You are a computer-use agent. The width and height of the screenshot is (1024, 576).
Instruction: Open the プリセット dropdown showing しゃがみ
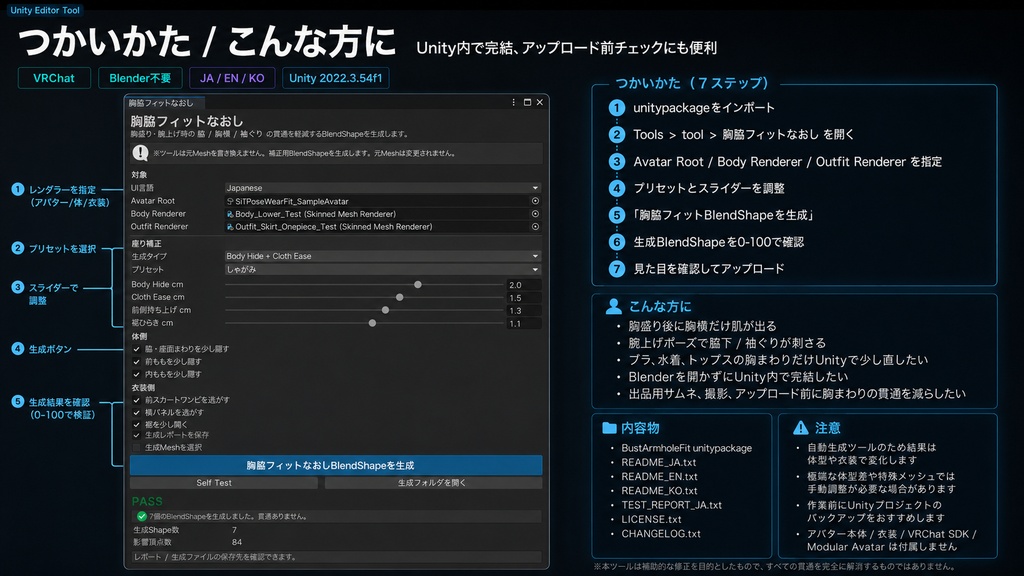tap(383, 269)
